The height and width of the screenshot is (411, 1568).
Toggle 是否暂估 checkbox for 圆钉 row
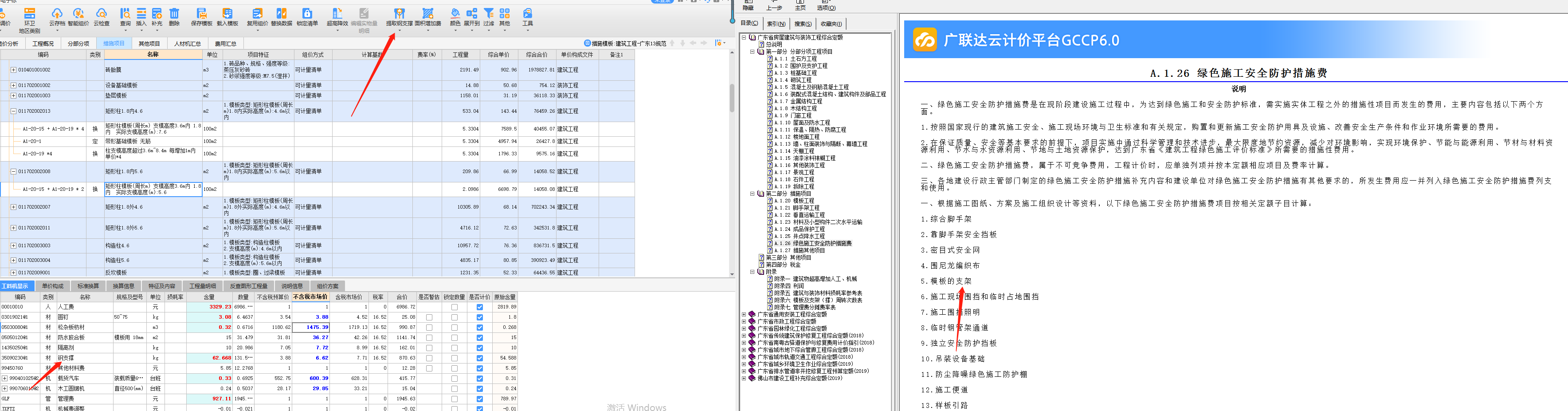coord(429,317)
